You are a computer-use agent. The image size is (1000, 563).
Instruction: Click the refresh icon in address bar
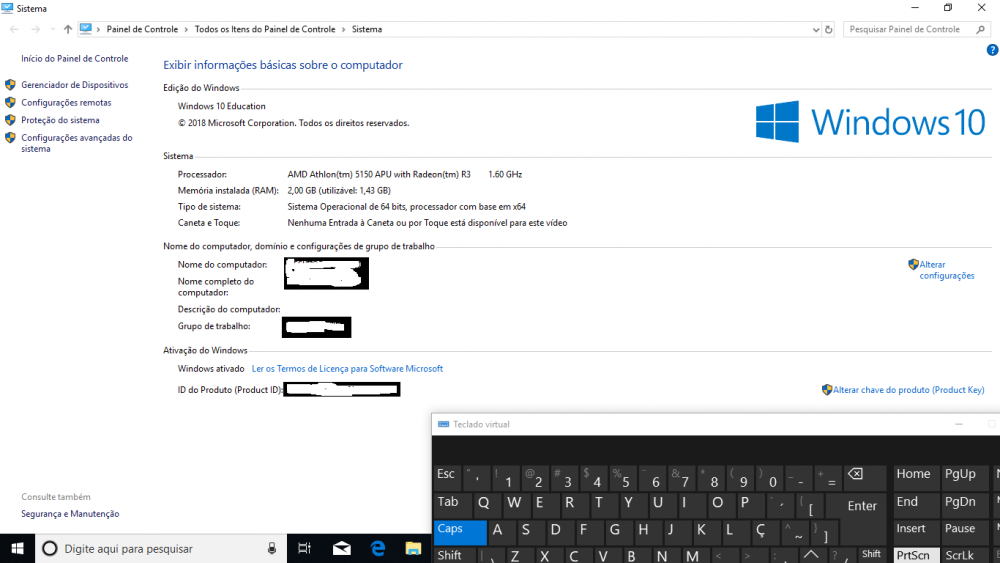click(x=829, y=30)
